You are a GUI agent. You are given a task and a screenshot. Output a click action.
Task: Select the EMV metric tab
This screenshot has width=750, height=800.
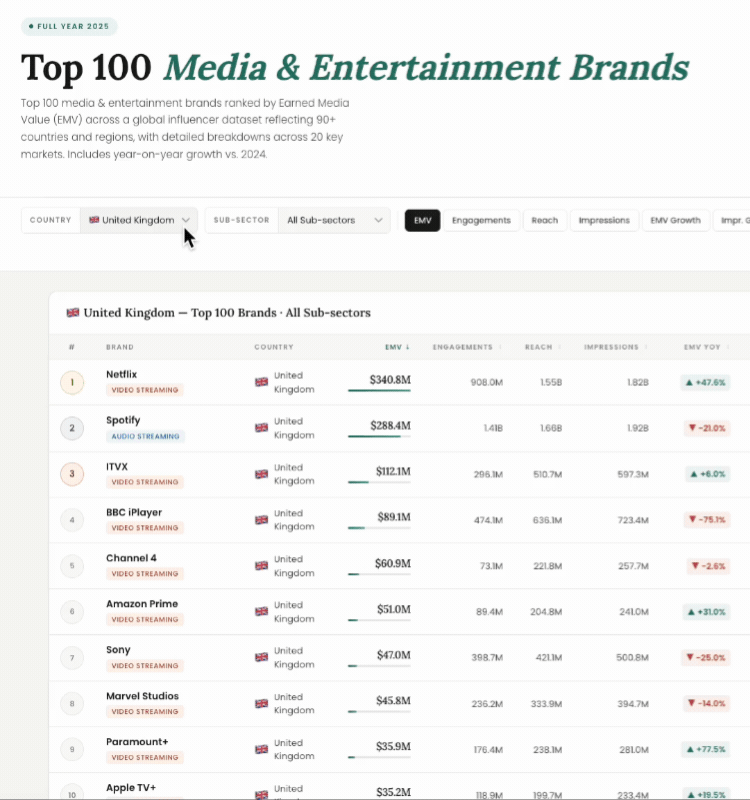click(x=422, y=220)
